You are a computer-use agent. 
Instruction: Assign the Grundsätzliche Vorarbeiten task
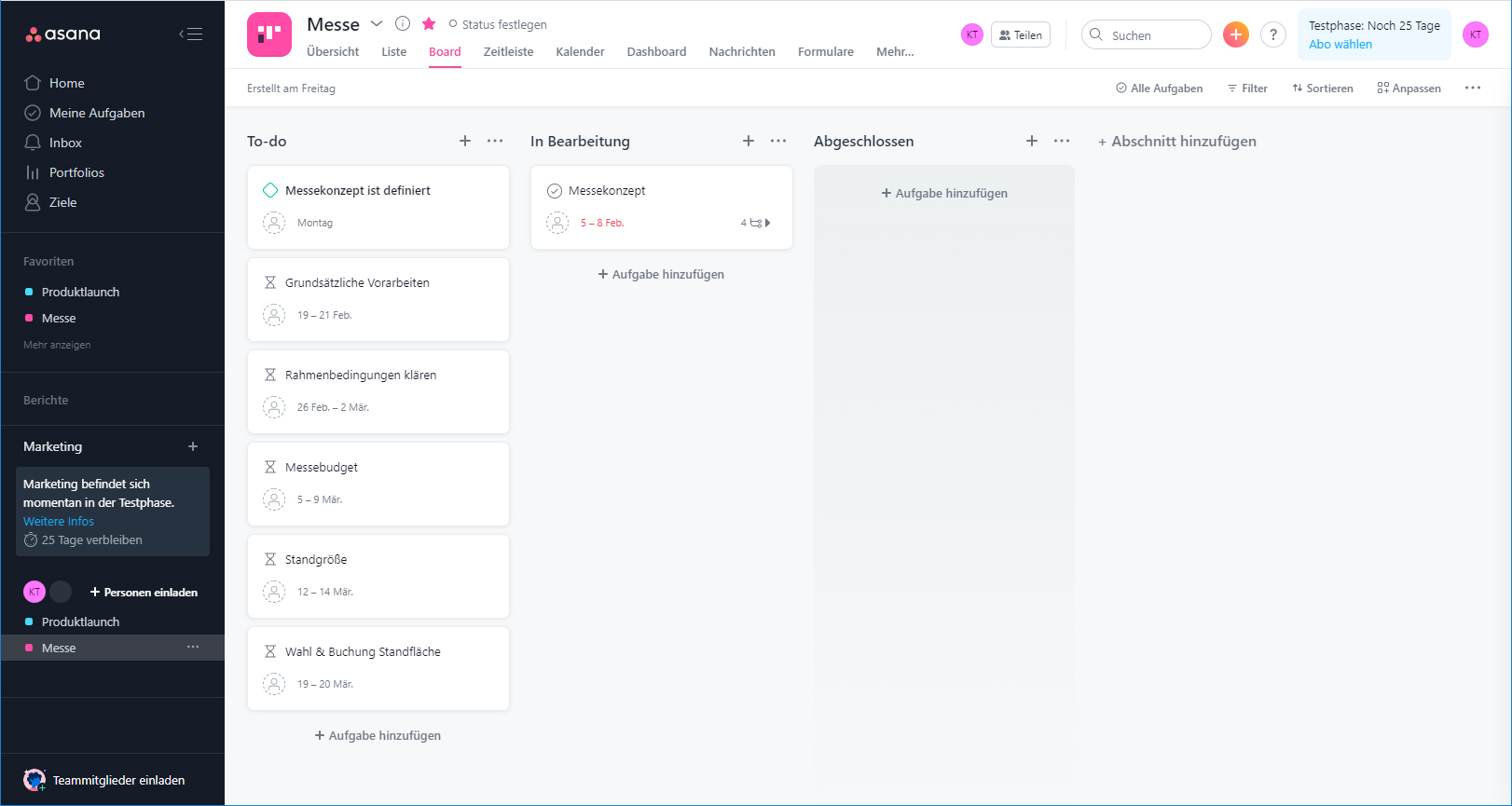(274, 315)
